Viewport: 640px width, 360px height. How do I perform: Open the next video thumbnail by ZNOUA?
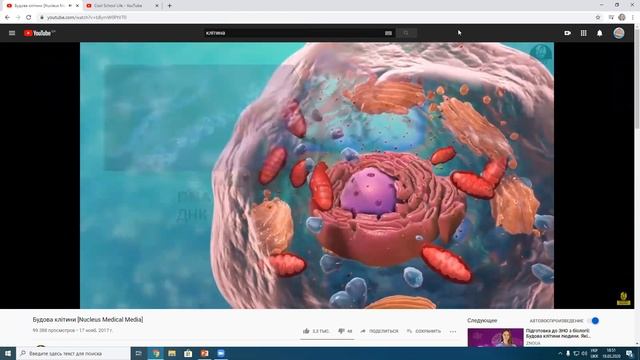tap(496, 338)
